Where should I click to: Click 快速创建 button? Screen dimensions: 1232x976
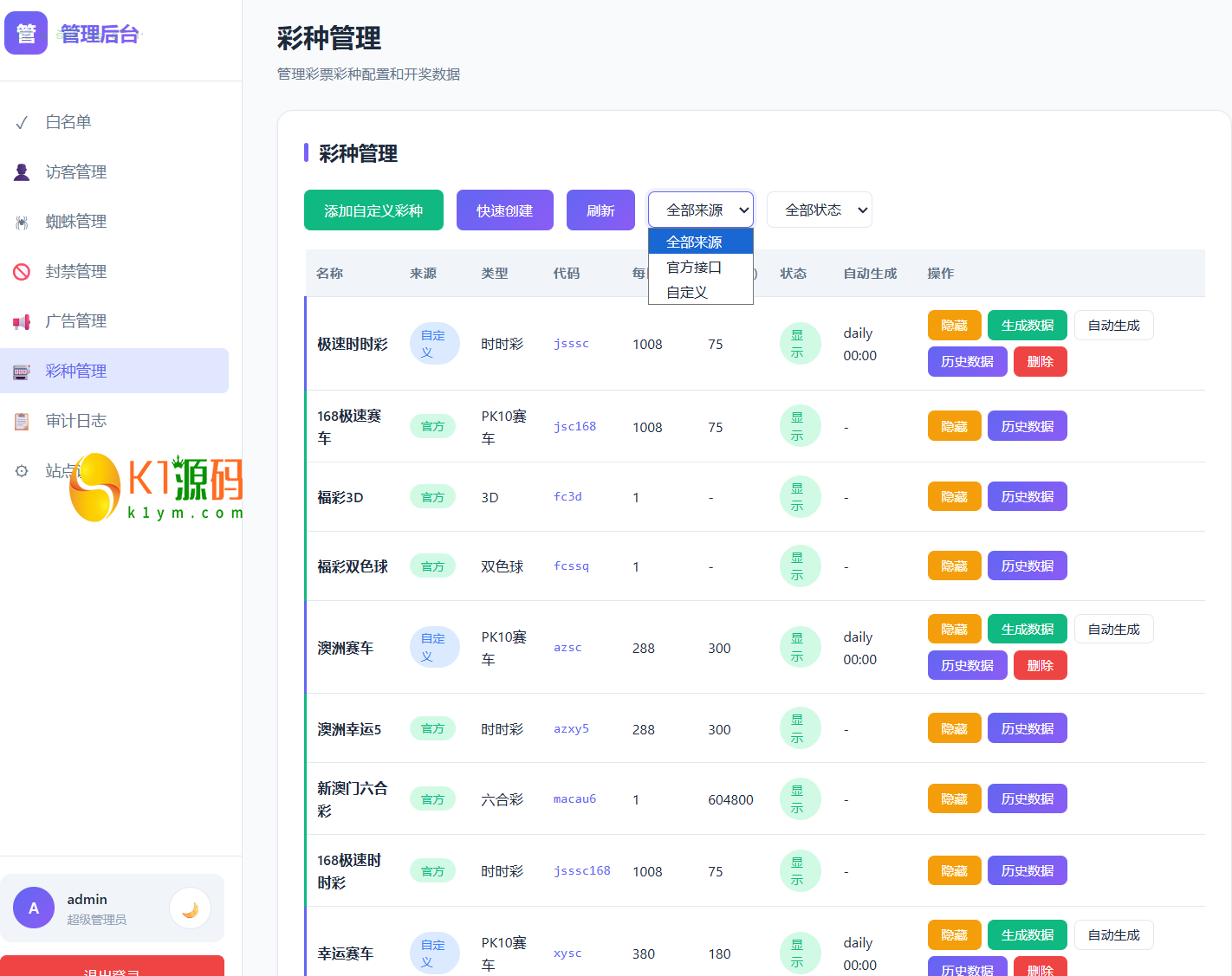[505, 210]
